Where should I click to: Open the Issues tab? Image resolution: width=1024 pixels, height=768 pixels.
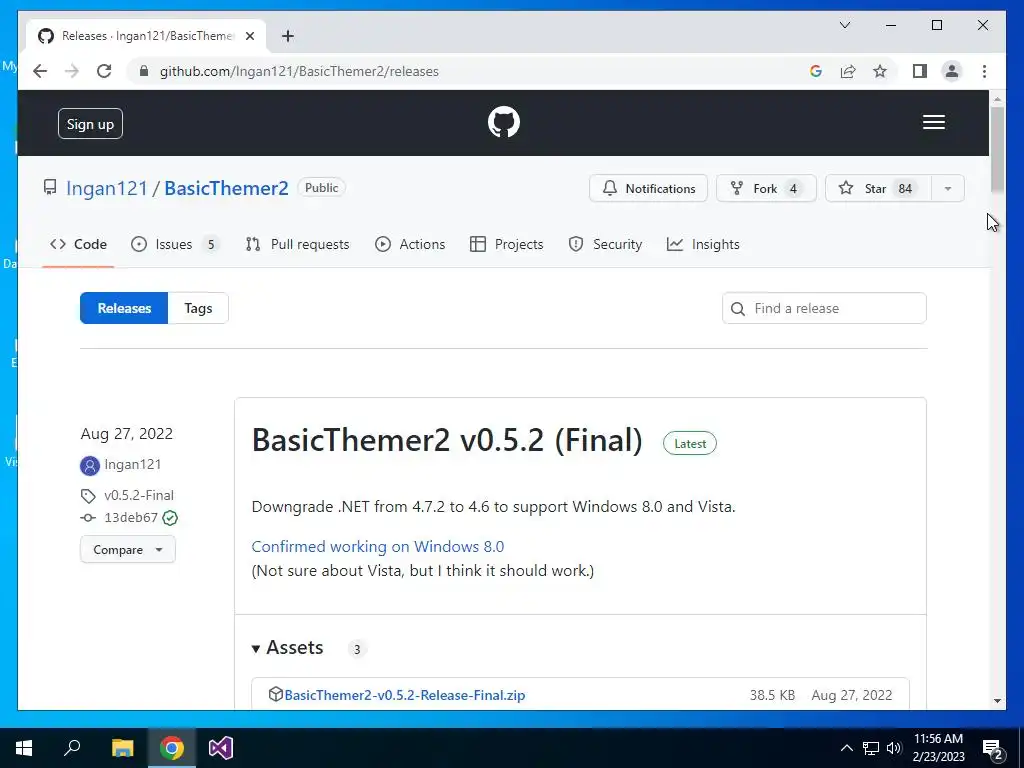coord(174,244)
